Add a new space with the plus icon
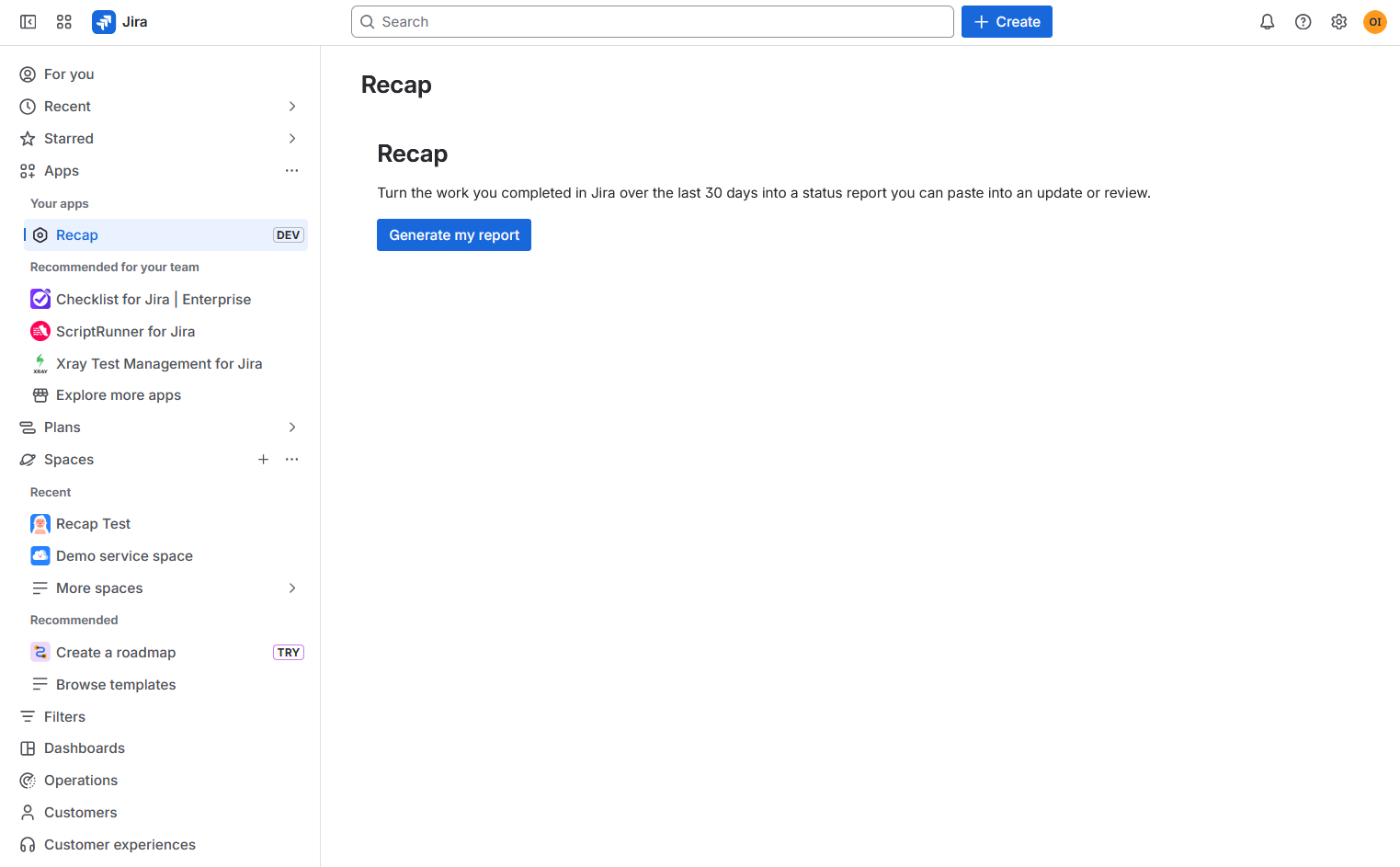 (264, 460)
